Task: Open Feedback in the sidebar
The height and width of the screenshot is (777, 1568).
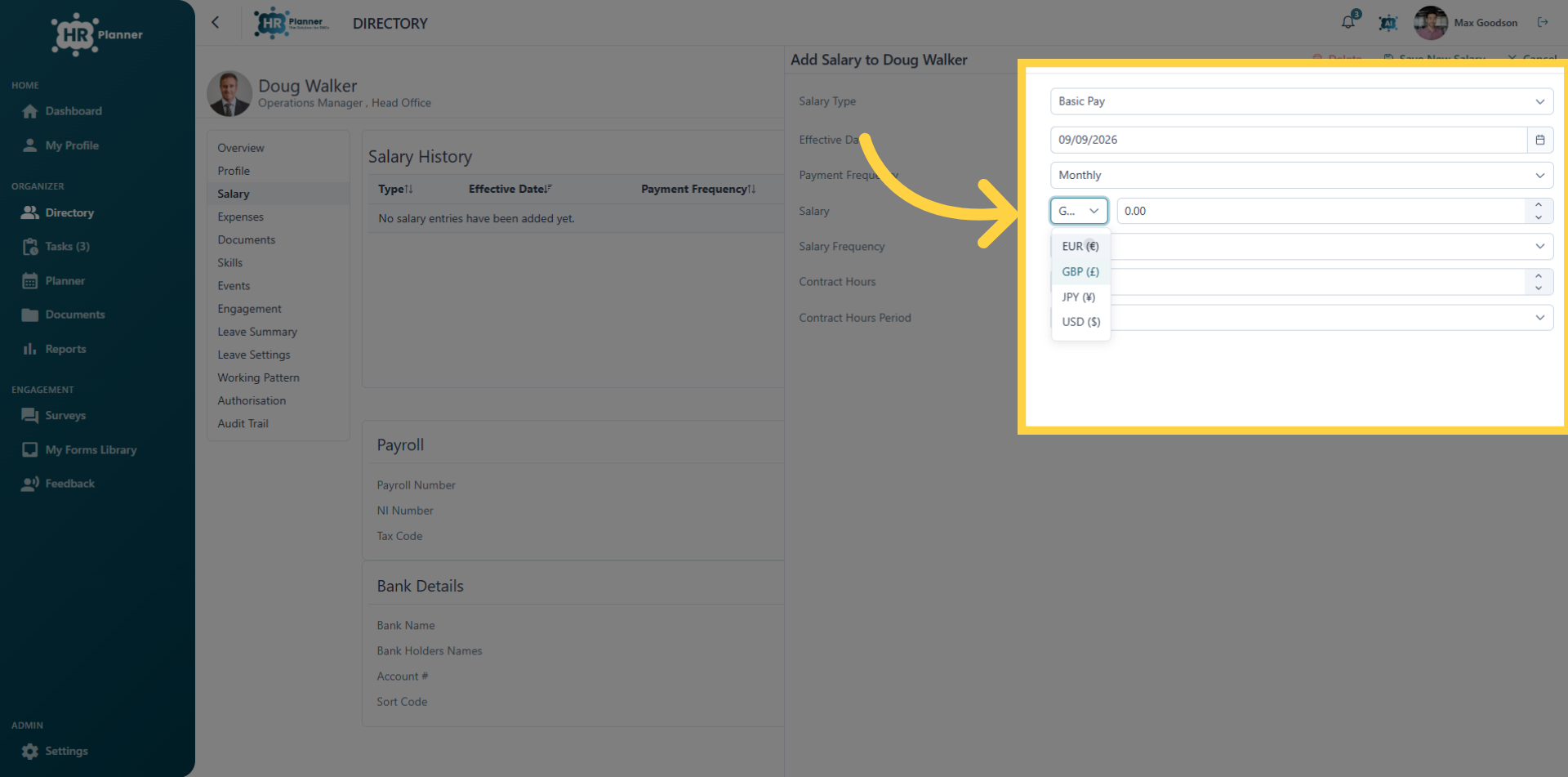Action: pyautogui.click(x=69, y=484)
